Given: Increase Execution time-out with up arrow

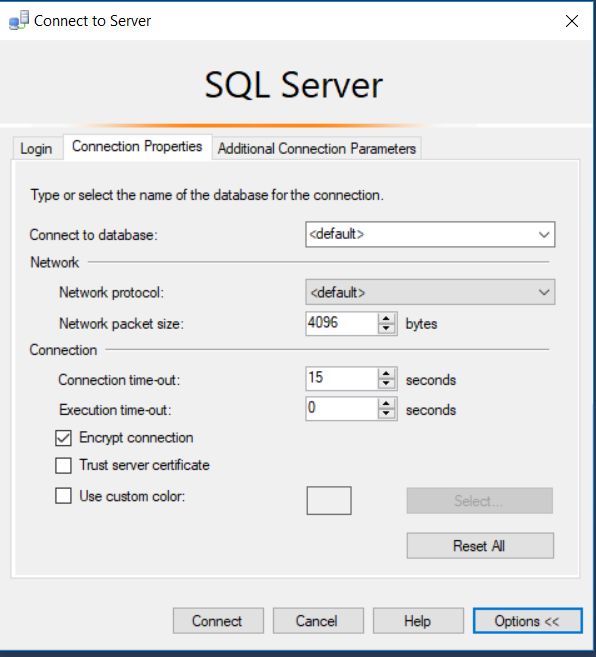Looking at the screenshot, I should click(386, 404).
